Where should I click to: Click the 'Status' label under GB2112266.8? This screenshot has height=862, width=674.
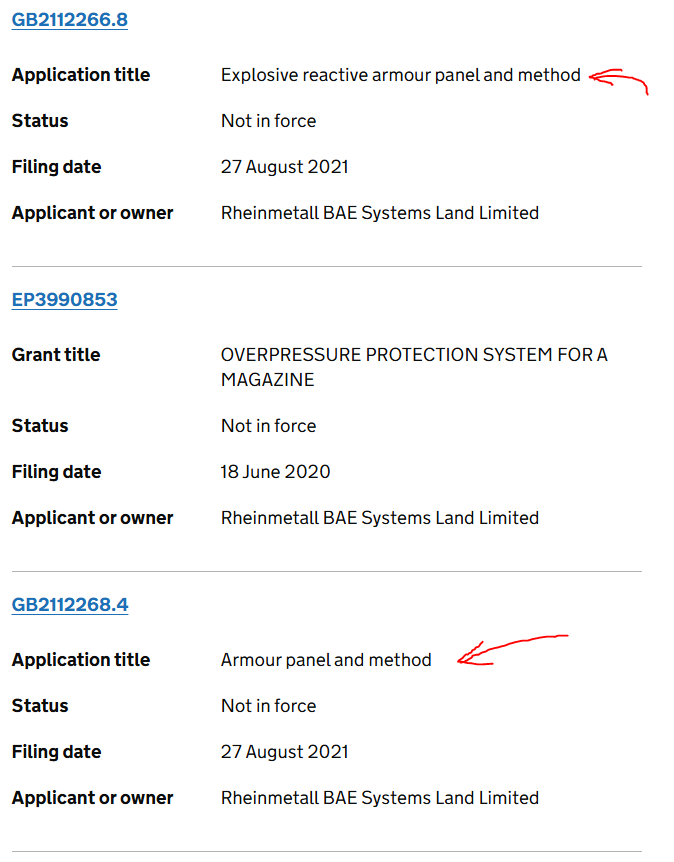40,121
